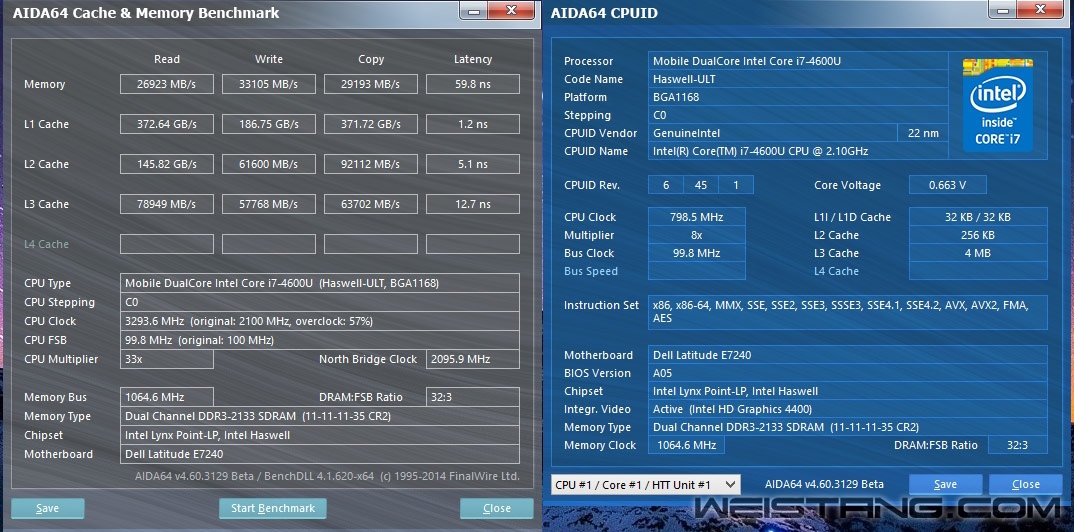Click the L1I / L1D Cache 32 KB value

(x=977, y=217)
